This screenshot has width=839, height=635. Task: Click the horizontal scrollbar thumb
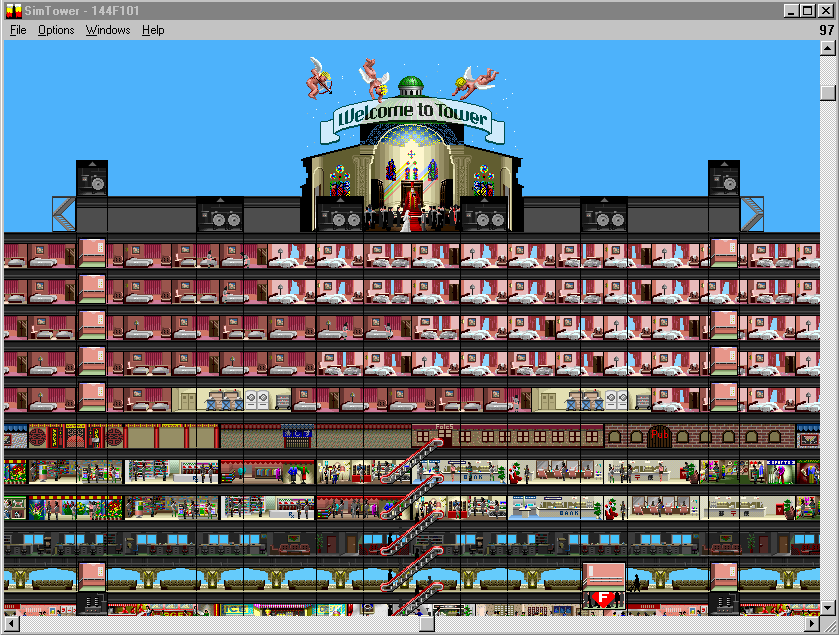(x=426, y=624)
